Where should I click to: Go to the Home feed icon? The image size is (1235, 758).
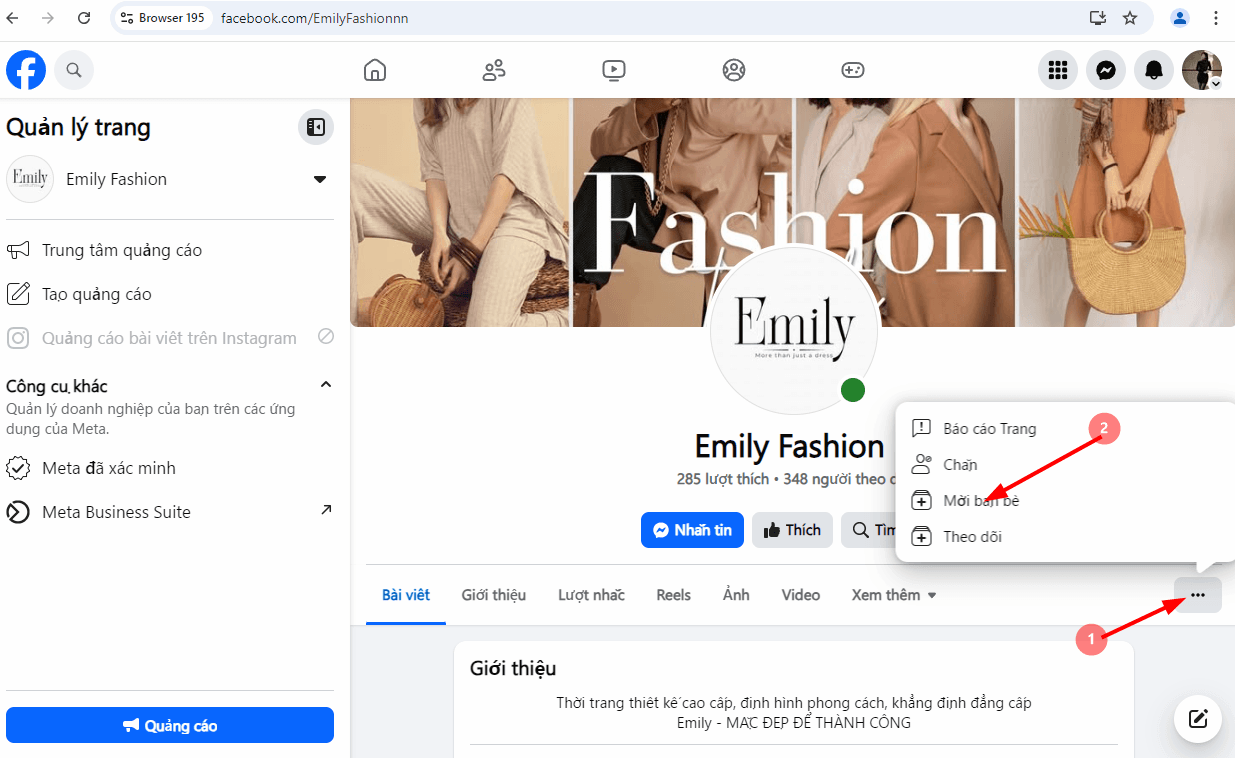coord(375,70)
